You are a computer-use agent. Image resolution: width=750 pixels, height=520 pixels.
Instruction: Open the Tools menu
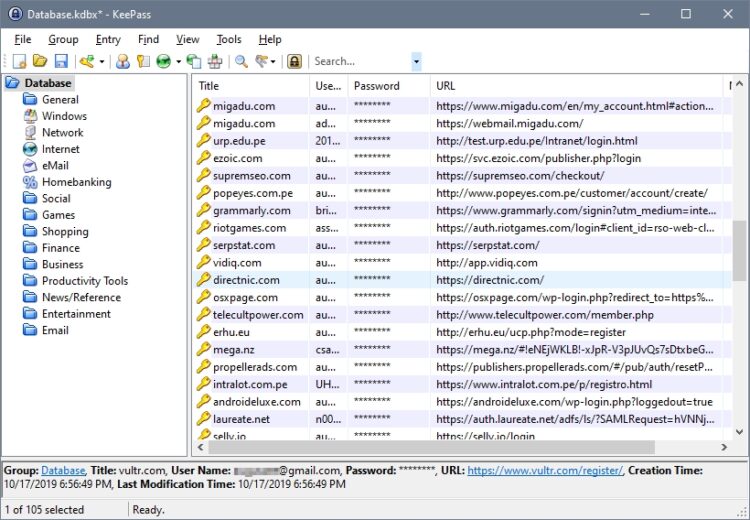click(x=229, y=39)
